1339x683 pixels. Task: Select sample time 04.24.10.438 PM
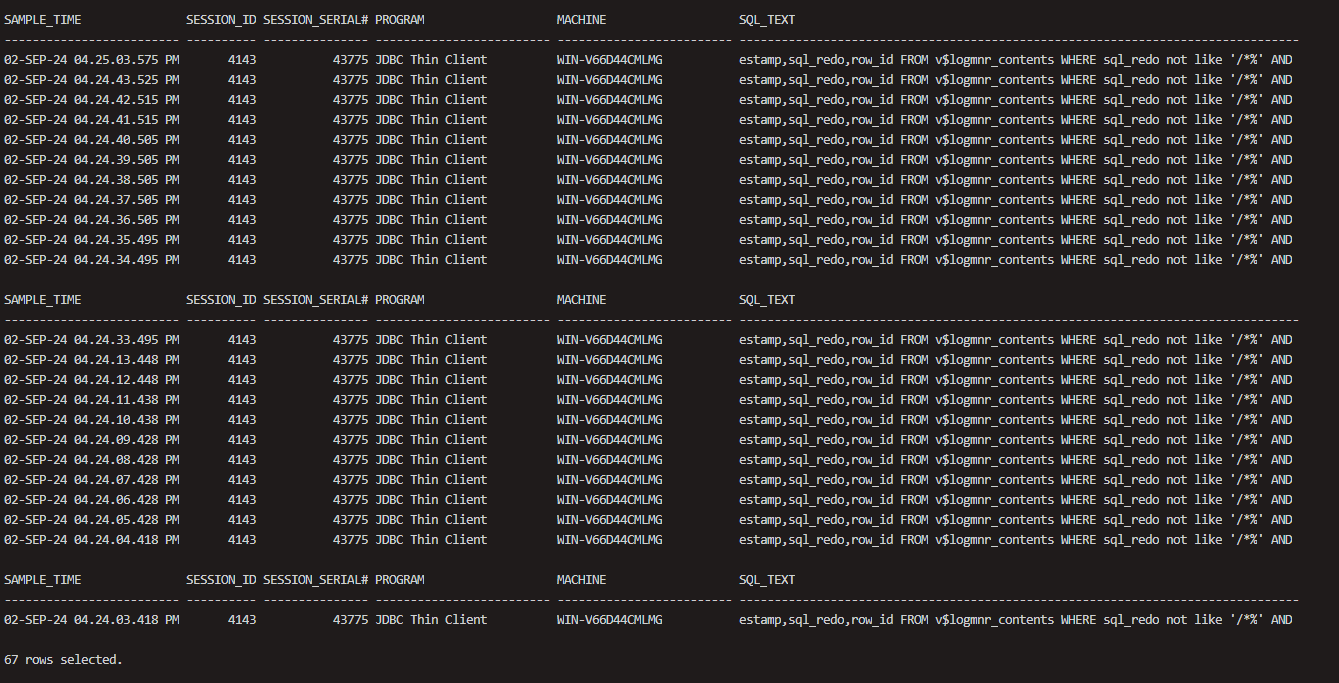tap(127, 420)
